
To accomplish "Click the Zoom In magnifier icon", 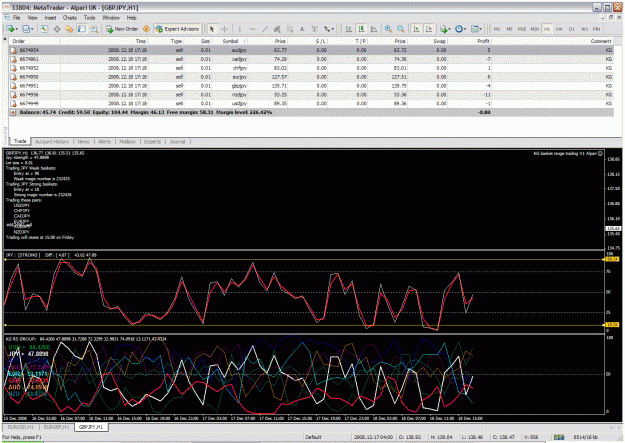I will 388,29.
